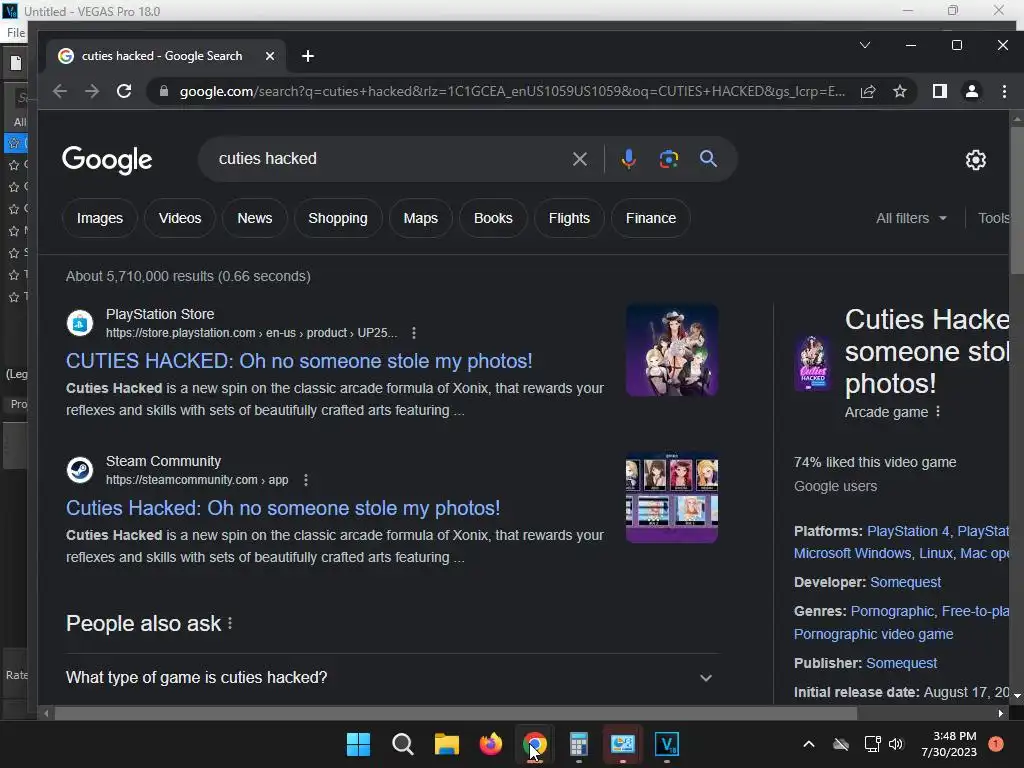Screen dimensions: 1024x768
Task: Filter results by Flights
Action: tap(569, 218)
